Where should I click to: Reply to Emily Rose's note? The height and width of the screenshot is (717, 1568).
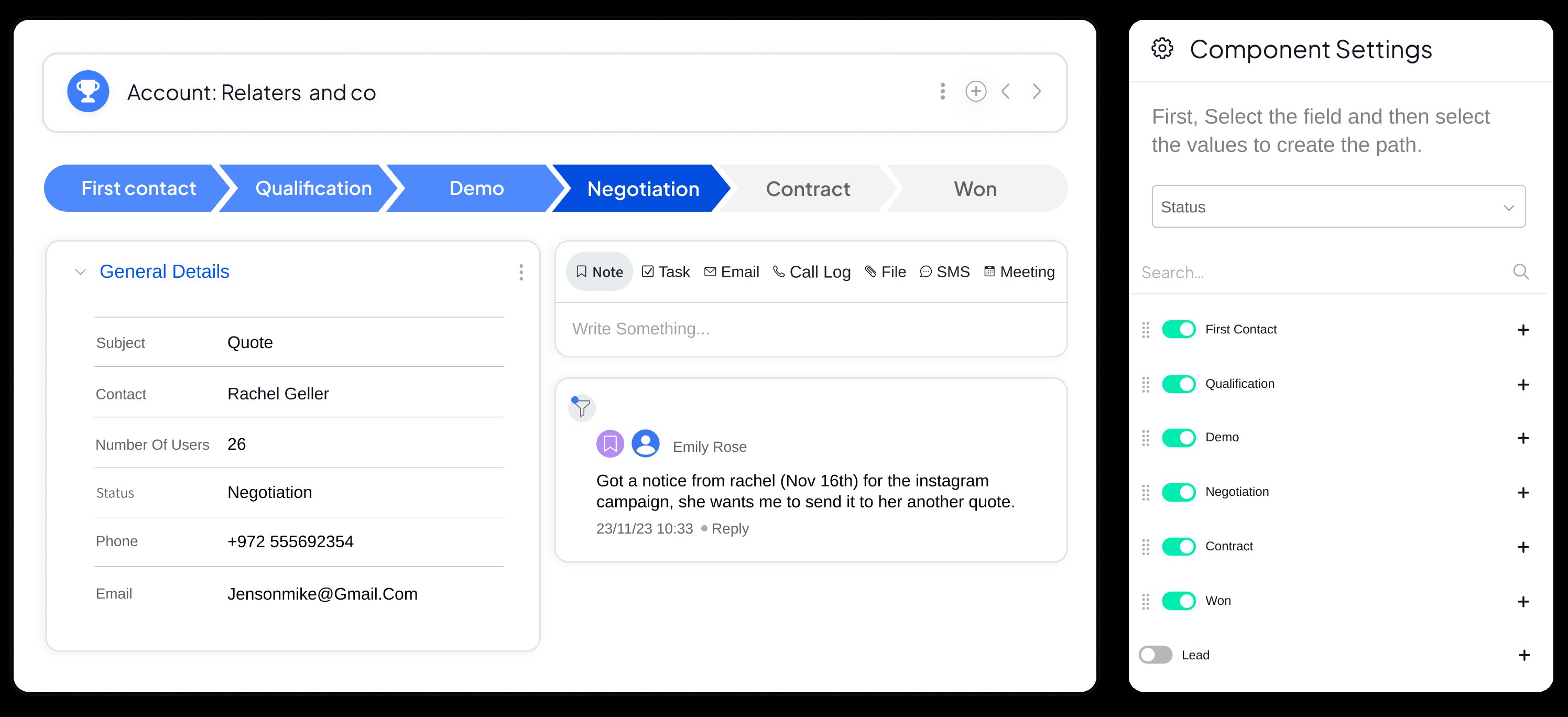click(730, 528)
